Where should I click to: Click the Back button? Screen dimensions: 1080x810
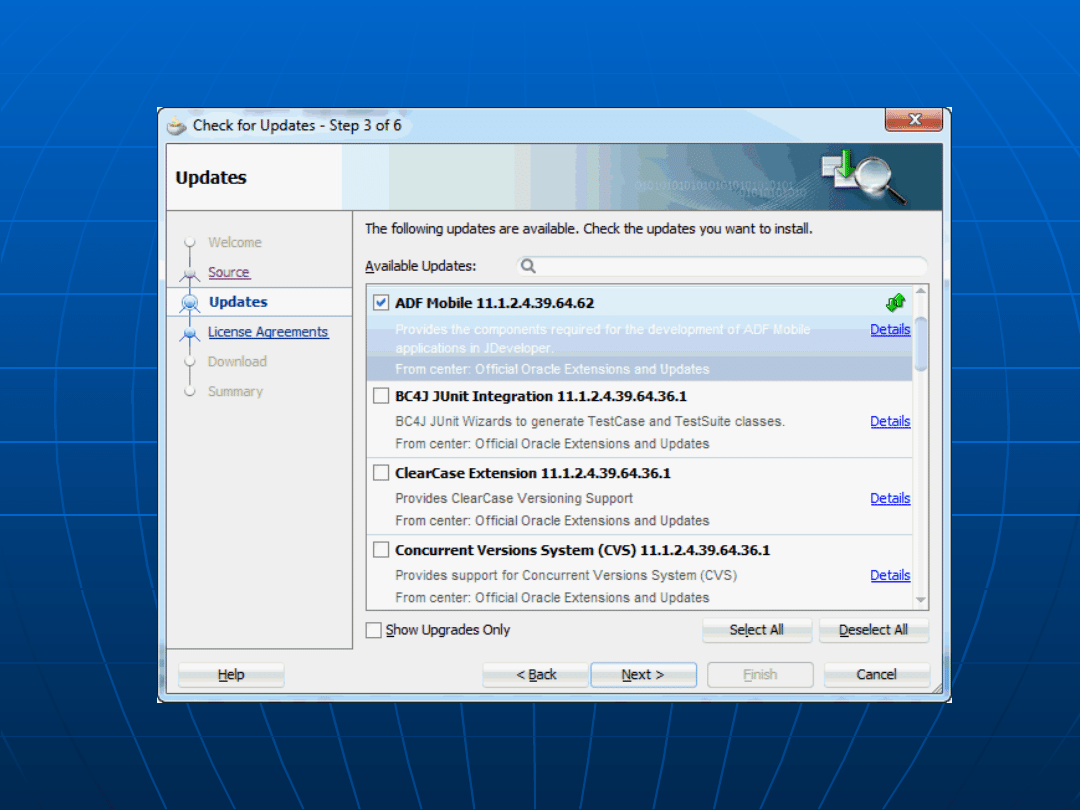[536, 674]
